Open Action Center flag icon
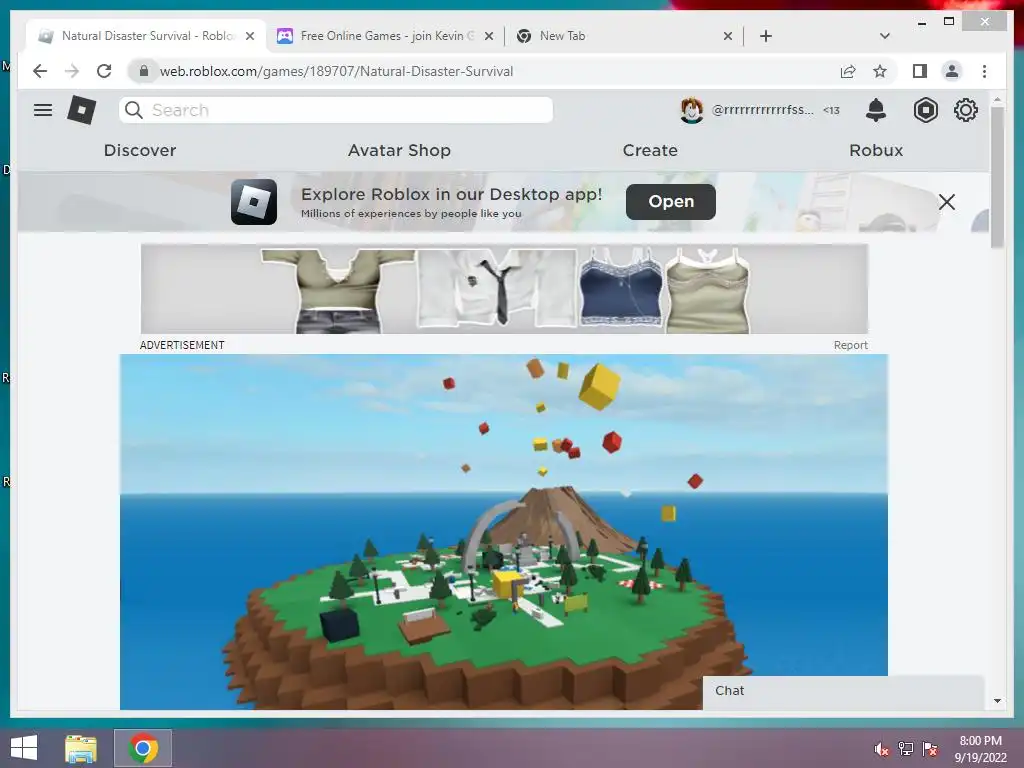The height and width of the screenshot is (768, 1024). 930,749
